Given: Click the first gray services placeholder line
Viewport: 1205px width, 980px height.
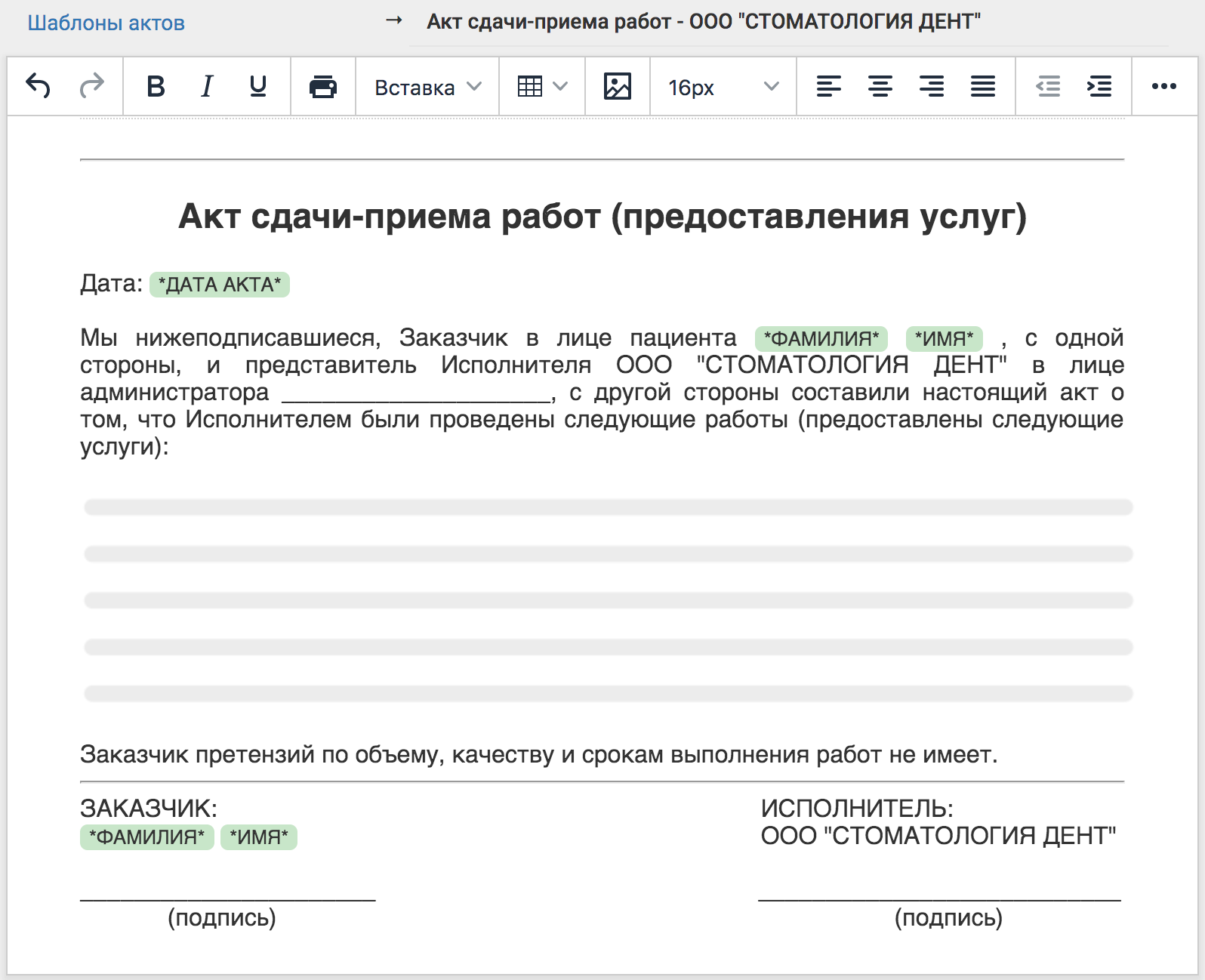Looking at the screenshot, I should pyautogui.click(x=609, y=507).
